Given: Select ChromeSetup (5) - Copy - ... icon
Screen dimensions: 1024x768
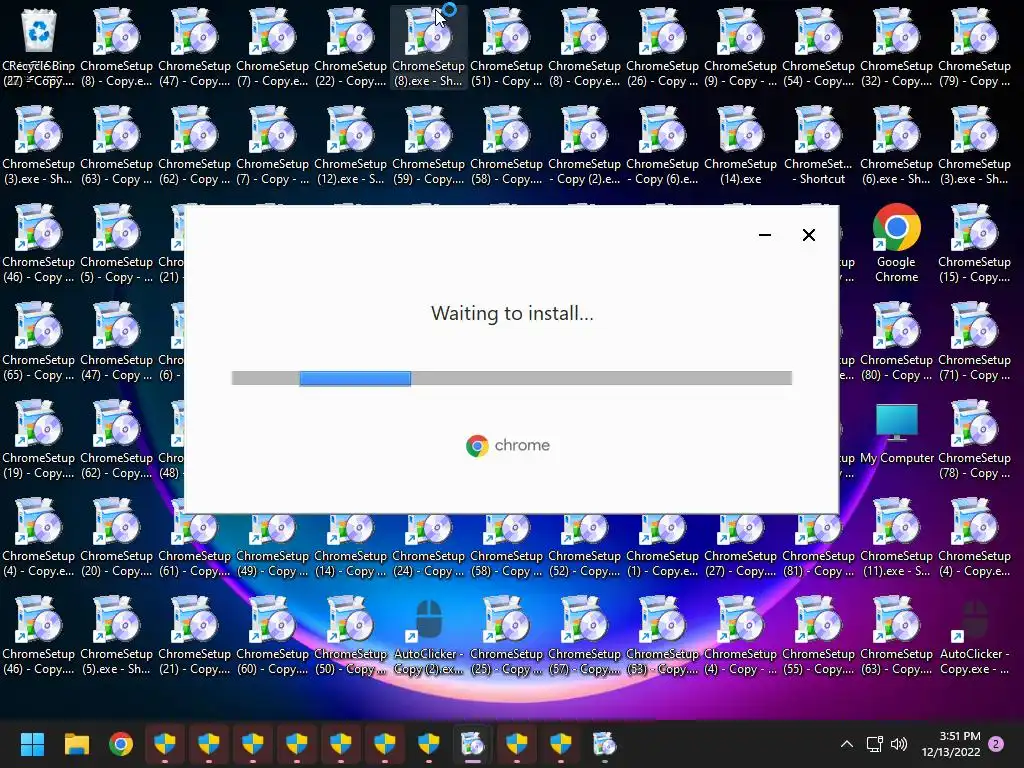Looking at the screenshot, I should [116, 244].
